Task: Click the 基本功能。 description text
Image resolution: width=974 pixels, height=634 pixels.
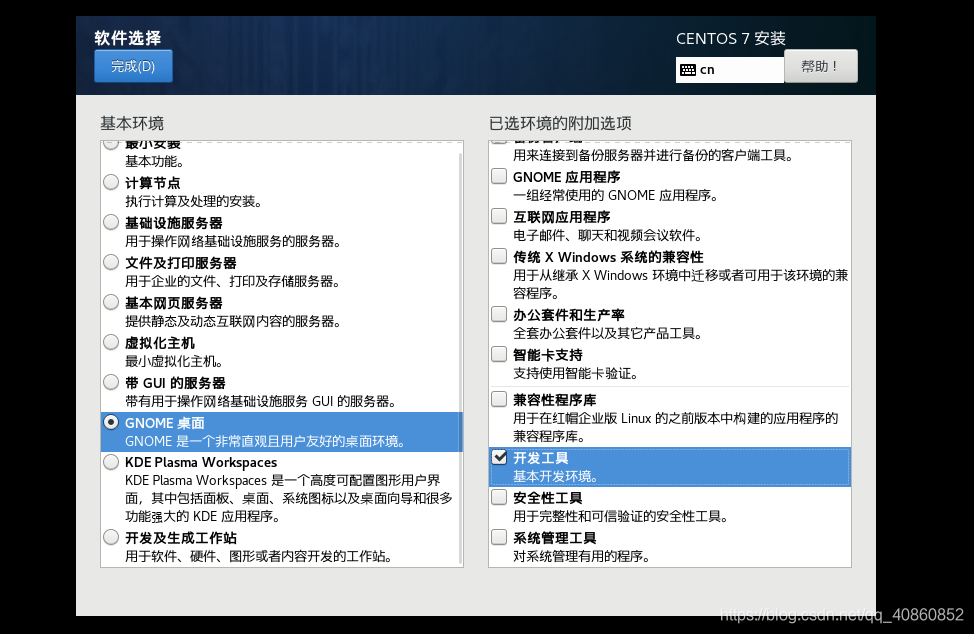Action: coord(155,161)
